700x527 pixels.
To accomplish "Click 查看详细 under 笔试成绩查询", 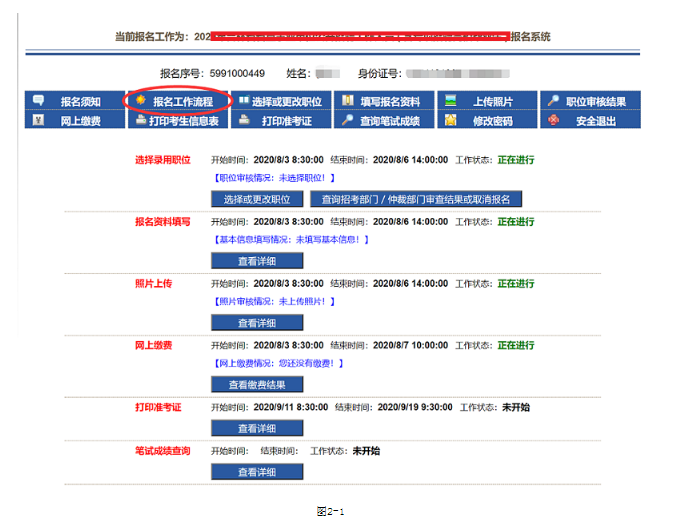I will pyautogui.click(x=257, y=472).
